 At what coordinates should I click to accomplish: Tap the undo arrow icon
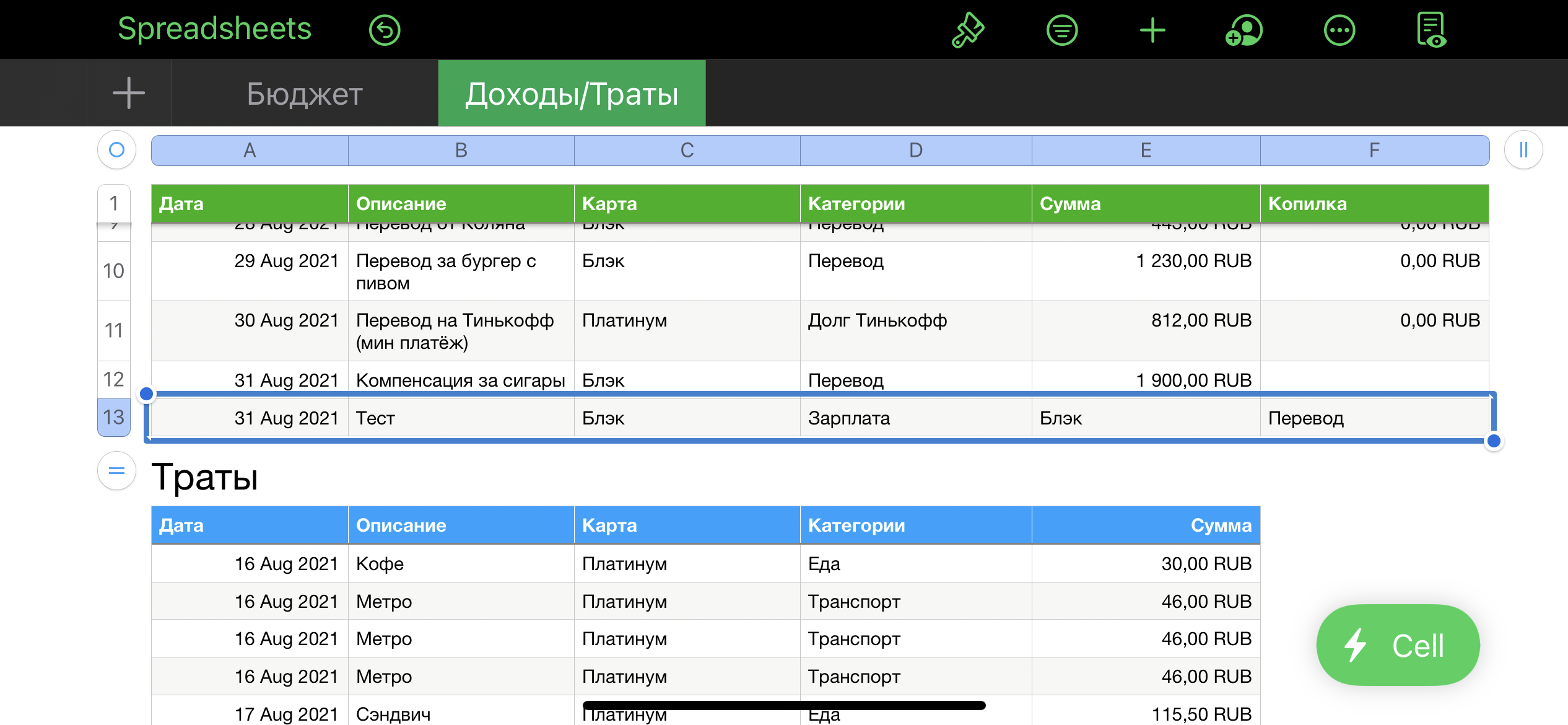(385, 30)
